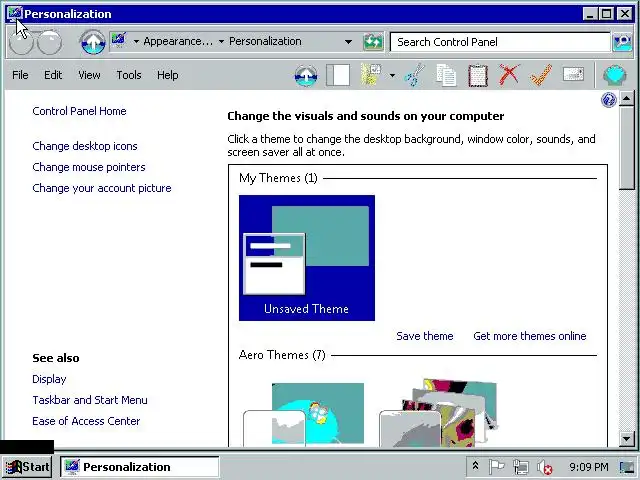Click the toolbar icon right of the checkmark
Screen dimensions: 640x480
click(x=573, y=74)
